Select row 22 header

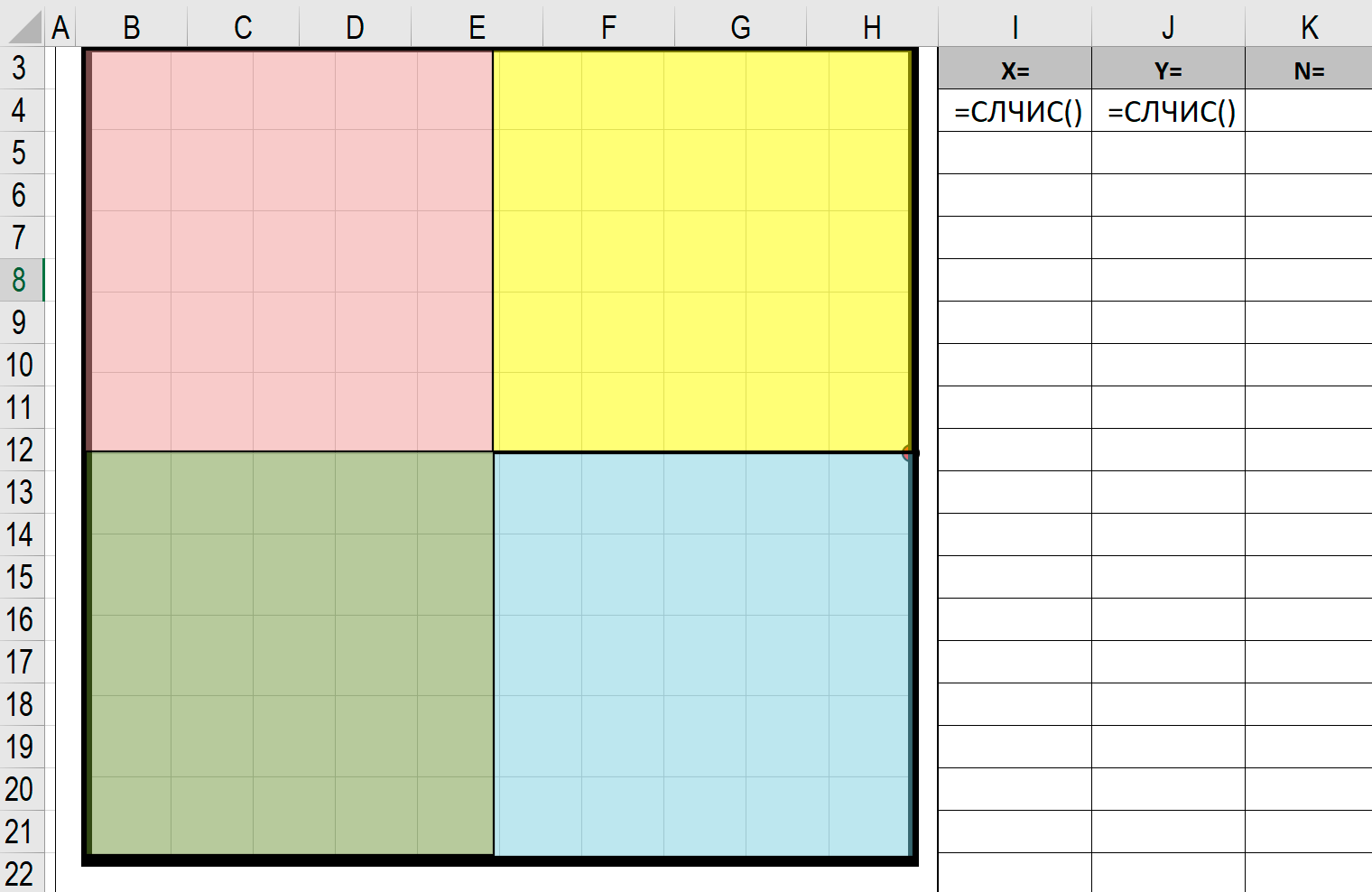22,873
